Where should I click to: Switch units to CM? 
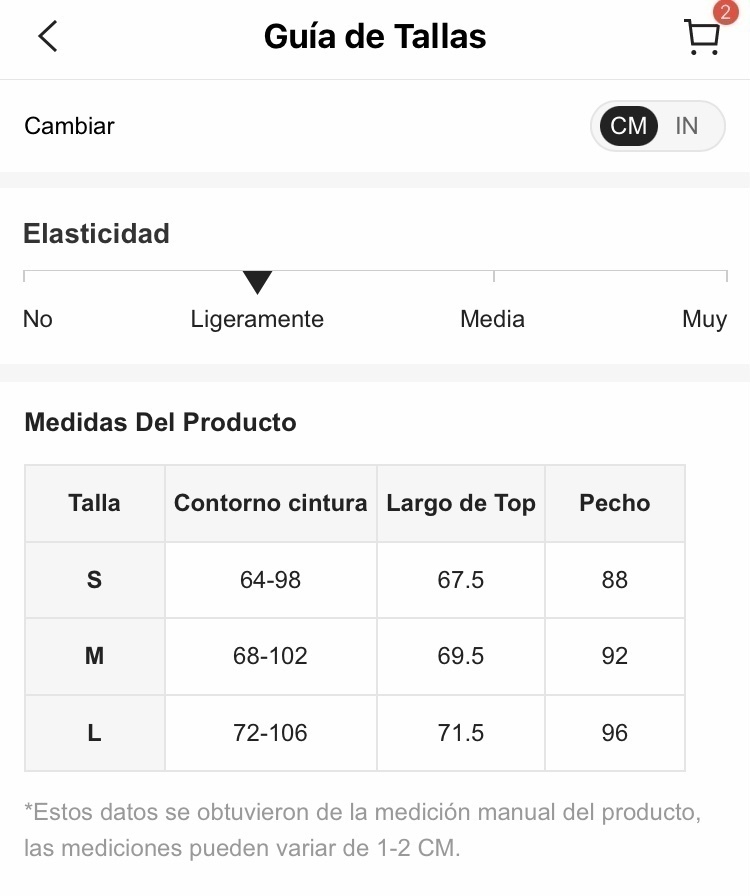[628, 126]
